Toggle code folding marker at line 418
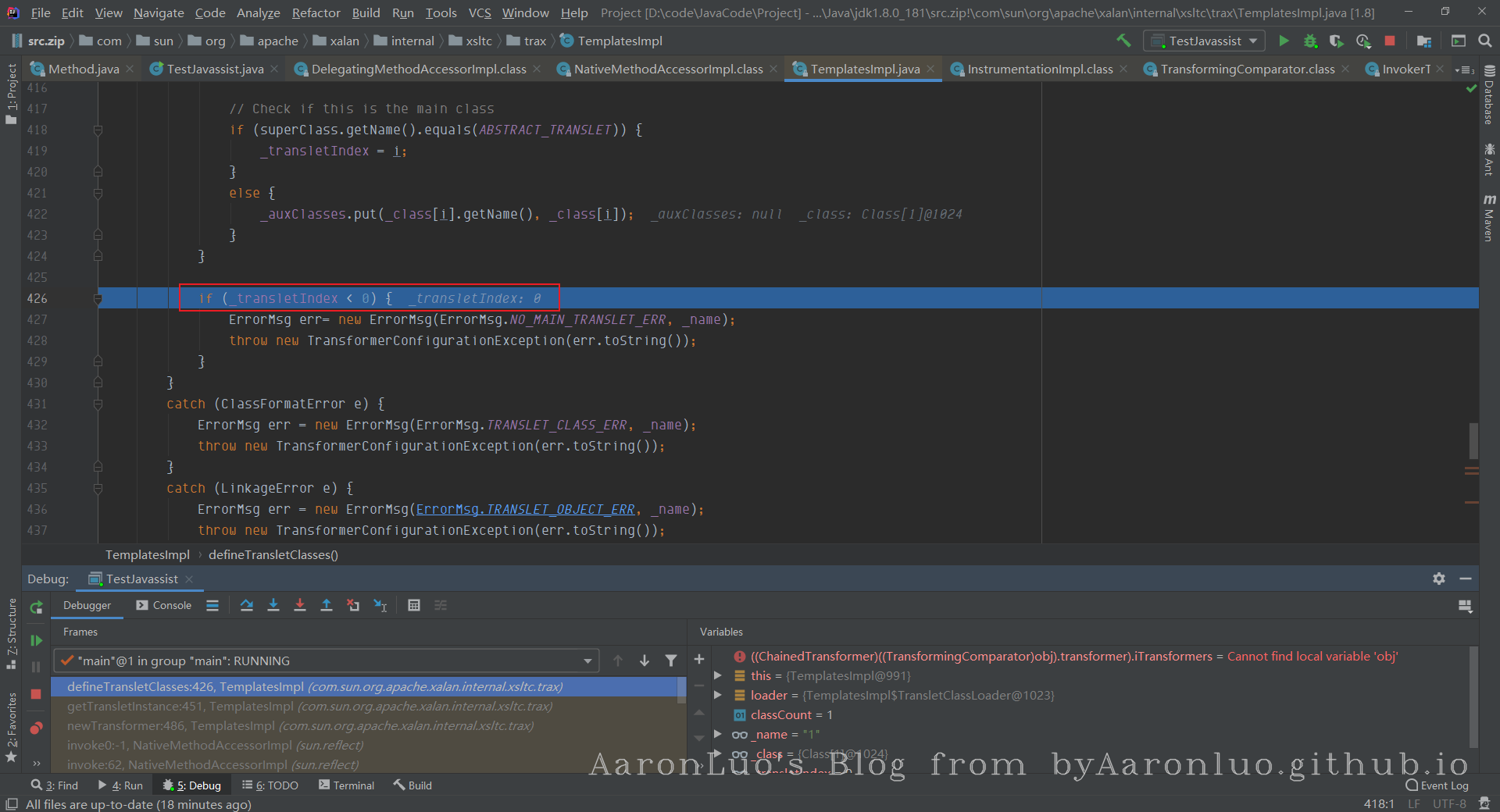 click(98, 130)
